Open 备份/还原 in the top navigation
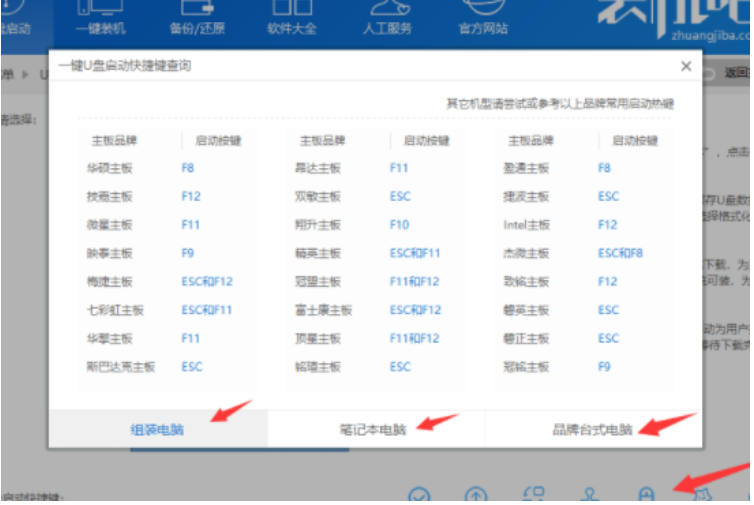The image size is (754, 505). [197, 19]
